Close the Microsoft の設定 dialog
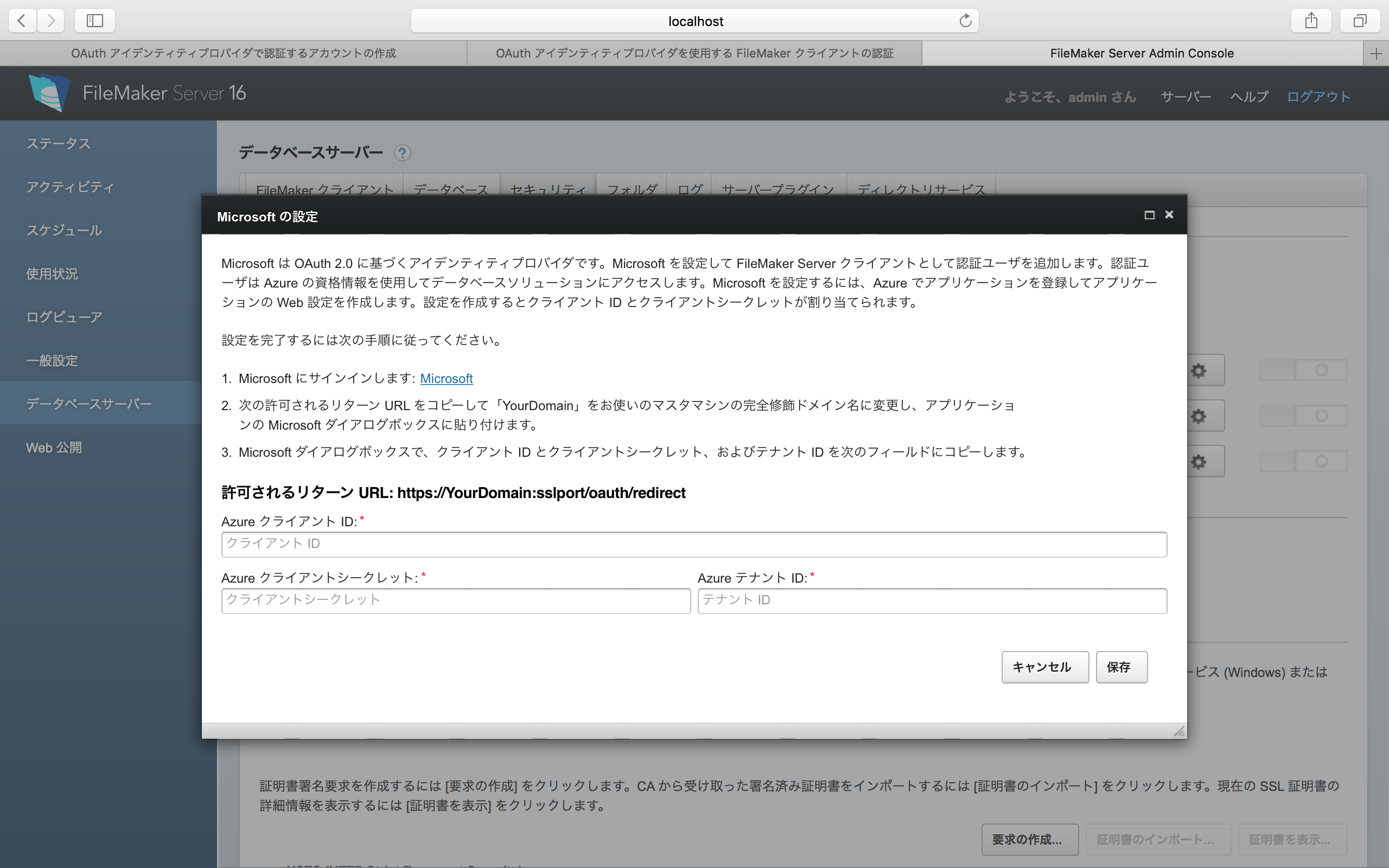1389x868 pixels. 1169,215
